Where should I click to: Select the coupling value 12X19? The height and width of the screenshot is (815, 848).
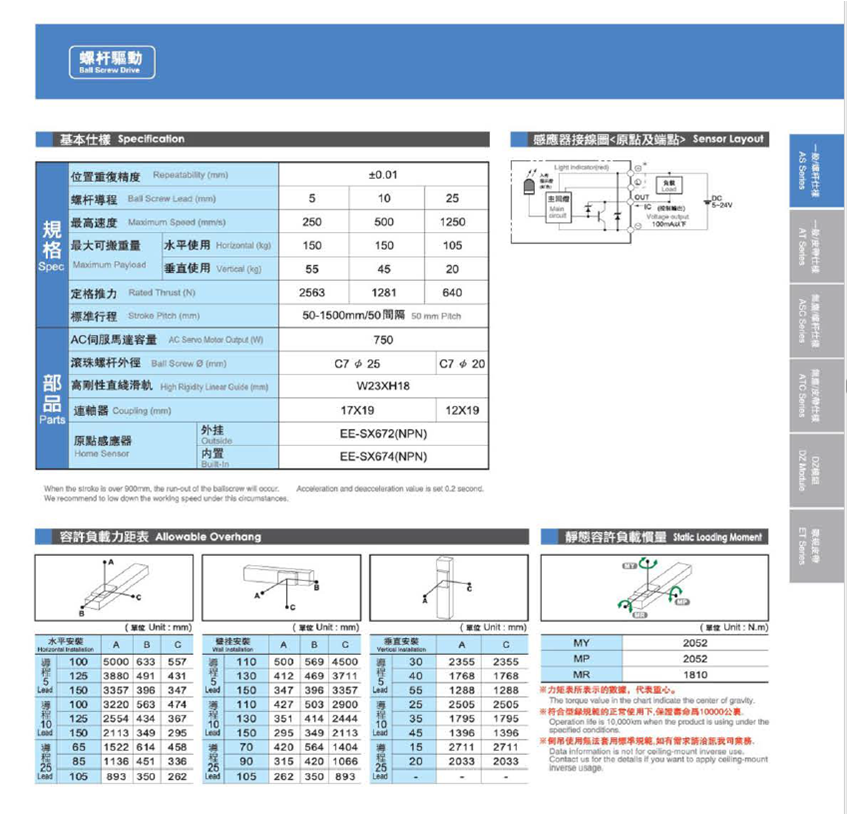(x=462, y=410)
